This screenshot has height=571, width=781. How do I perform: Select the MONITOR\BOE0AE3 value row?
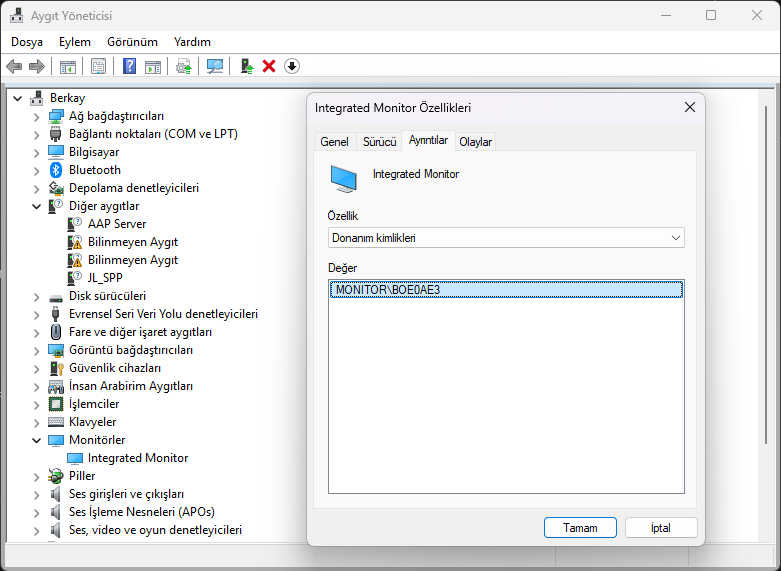[x=506, y=289]
